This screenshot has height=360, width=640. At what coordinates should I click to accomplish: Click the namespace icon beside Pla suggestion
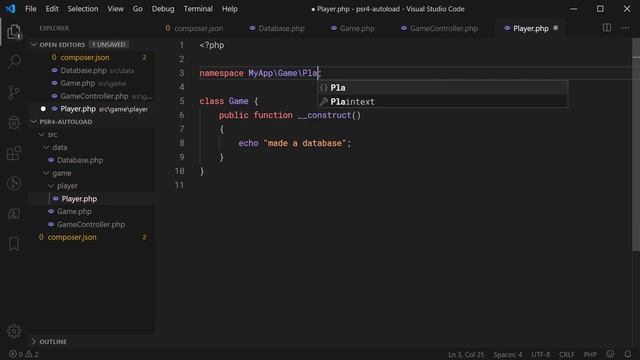(323, 88)
